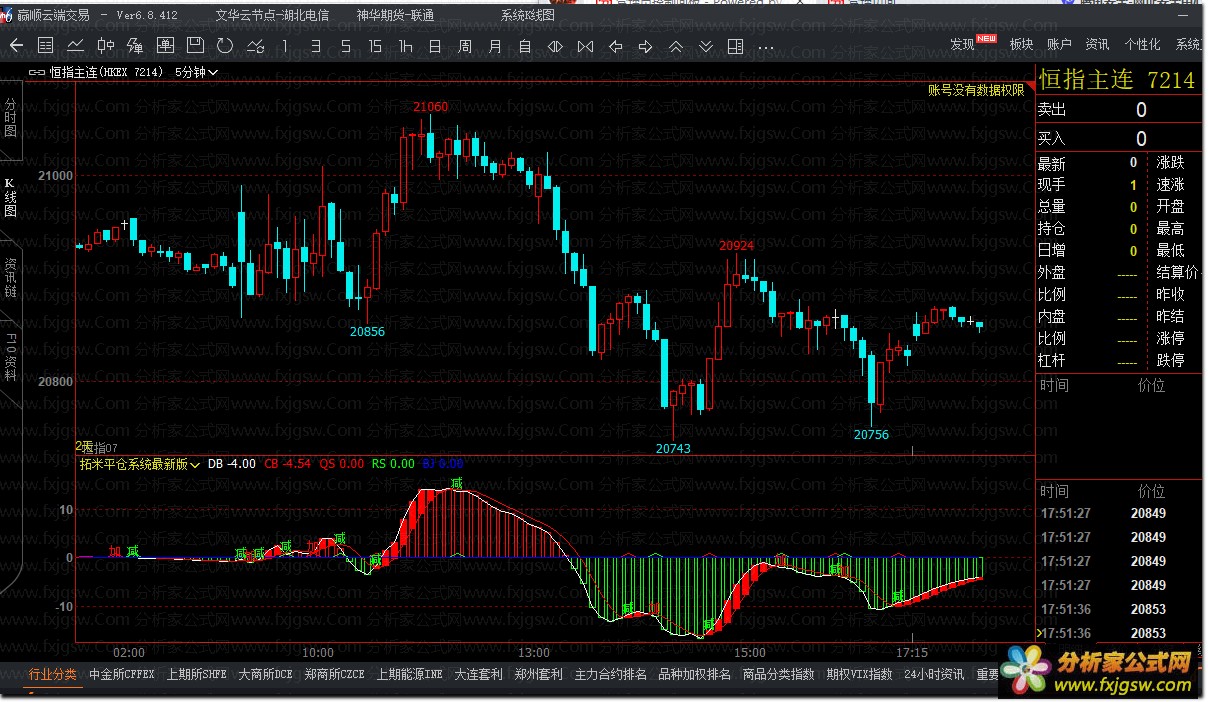1208x702 pixels.
Task: Select the 上期能源INE bottom tab
Action: [x=410, y=674]
